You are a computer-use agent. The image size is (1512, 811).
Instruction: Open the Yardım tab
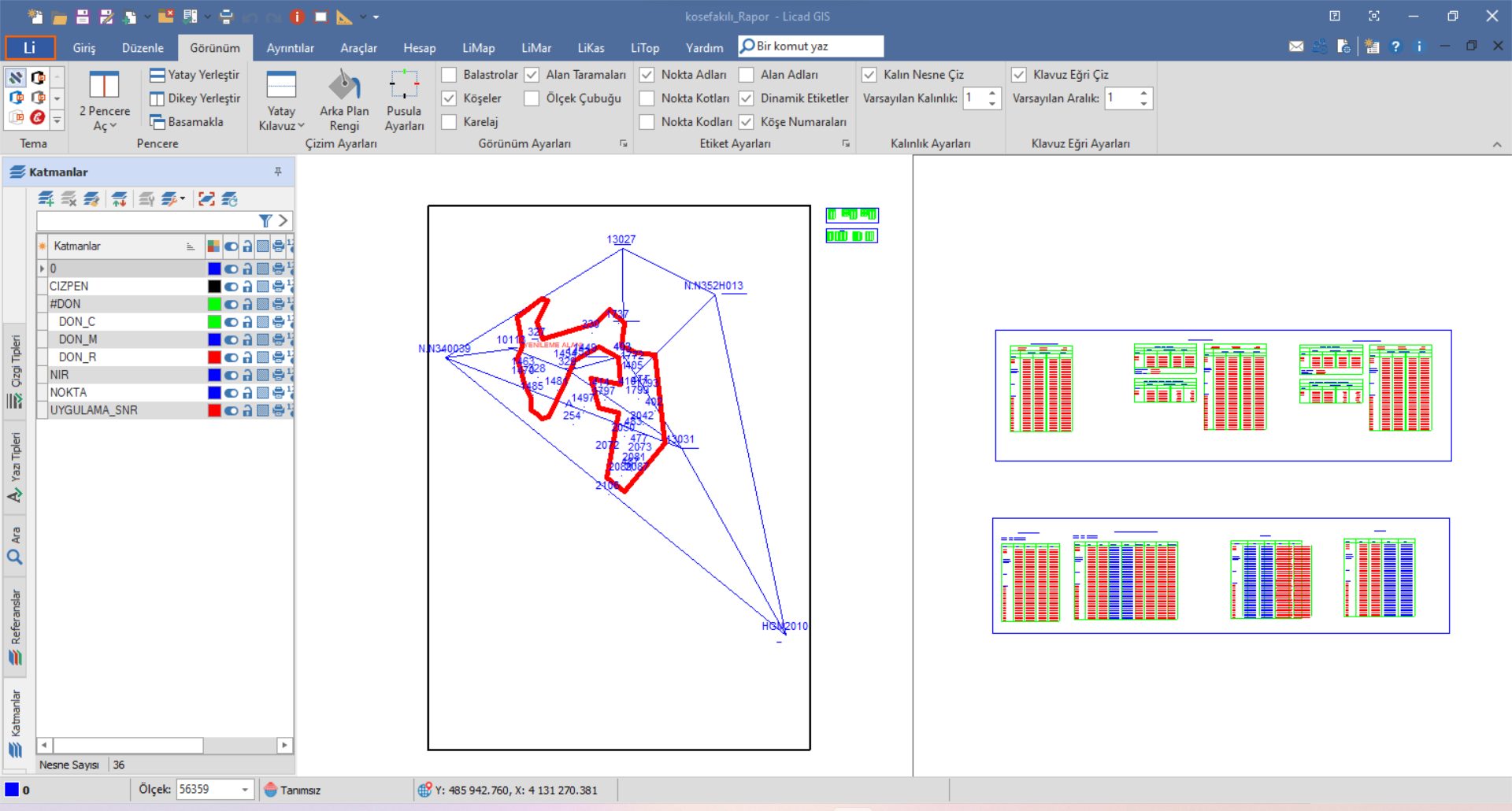pyautogui.click(x=704, y=48)
